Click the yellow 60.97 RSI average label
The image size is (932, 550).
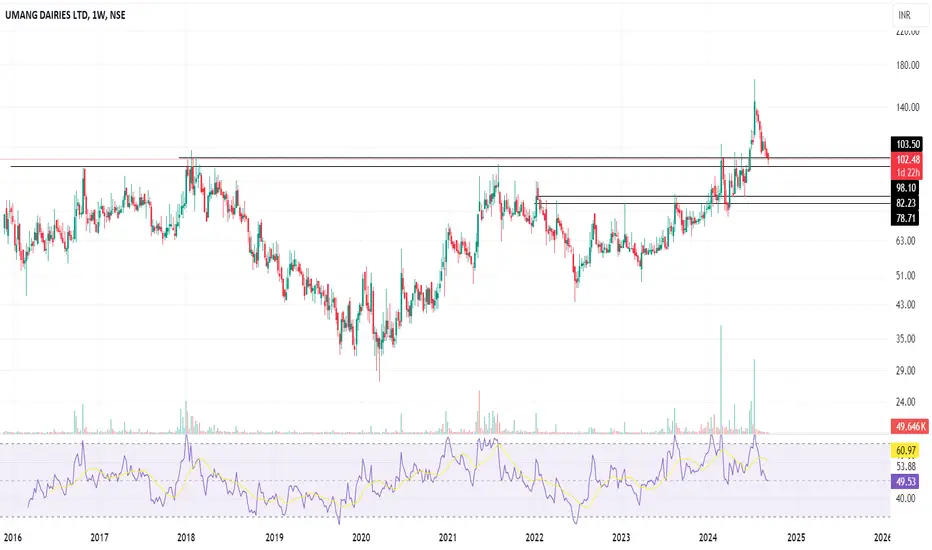pos(905,450)
